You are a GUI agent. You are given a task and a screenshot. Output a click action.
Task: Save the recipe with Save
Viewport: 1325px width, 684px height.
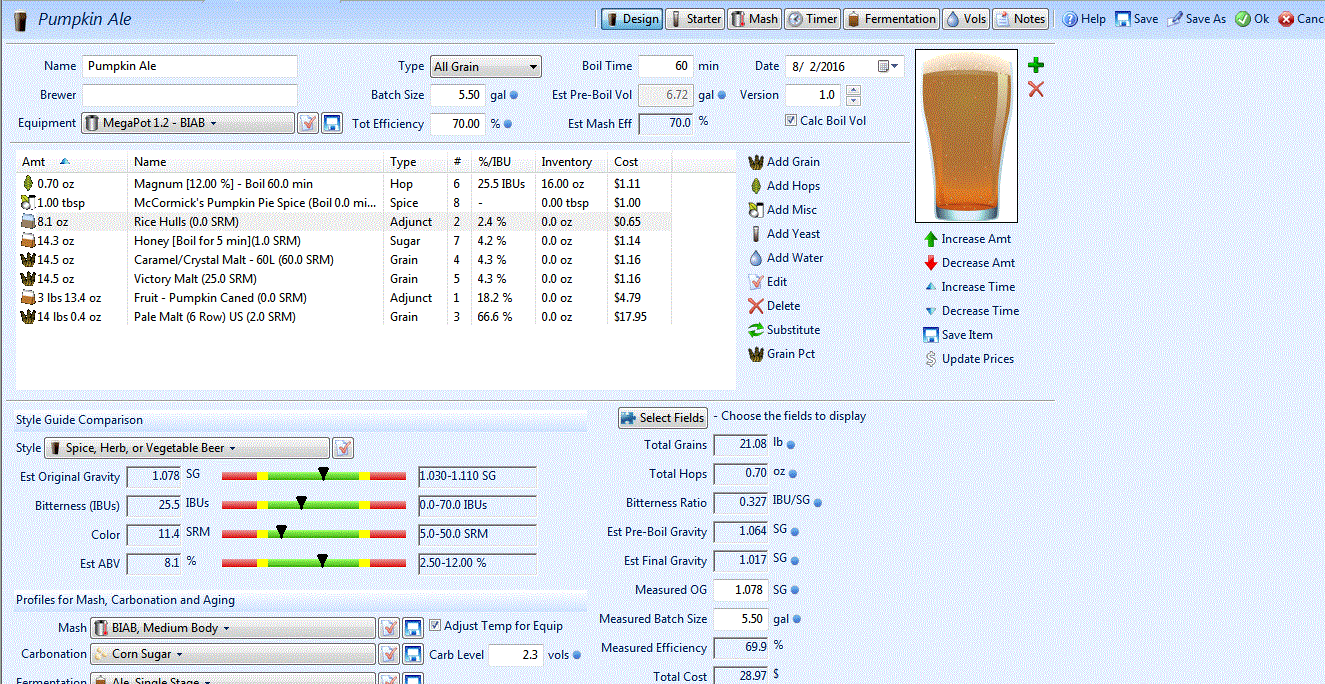tap(1137, 19)
